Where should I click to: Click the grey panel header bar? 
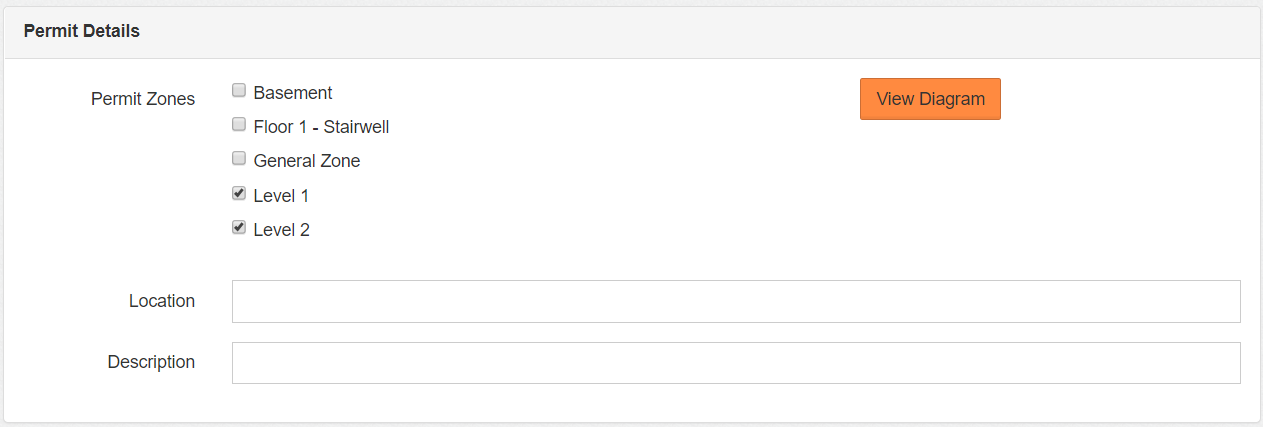click(x=700, y=32)
